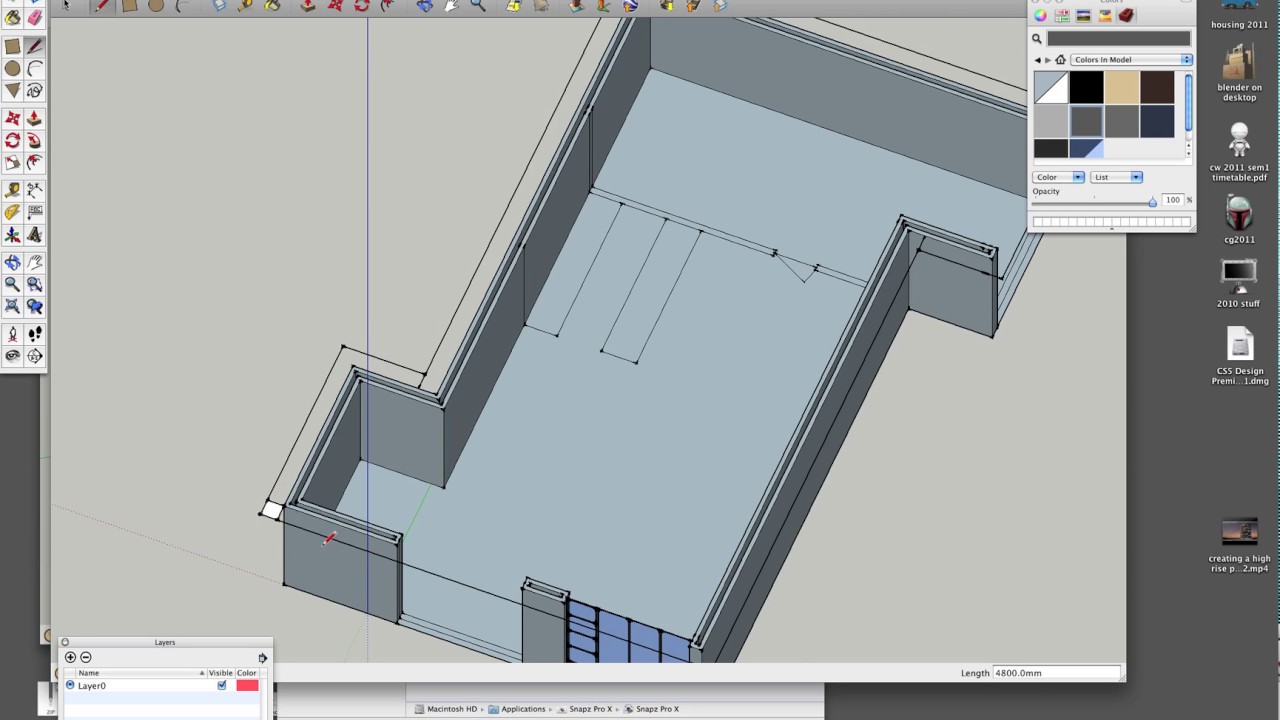
Task: Select Layer0 active radio button
Action: click(70, 685)
